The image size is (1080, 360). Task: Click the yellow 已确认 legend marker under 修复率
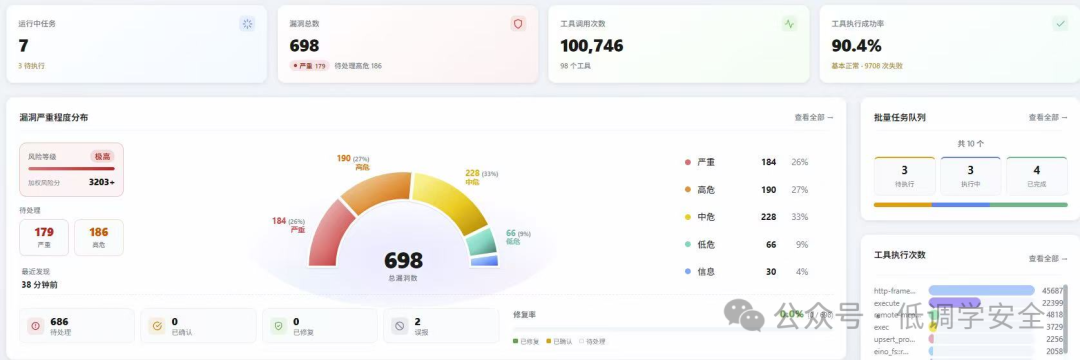tap(549, 341)
